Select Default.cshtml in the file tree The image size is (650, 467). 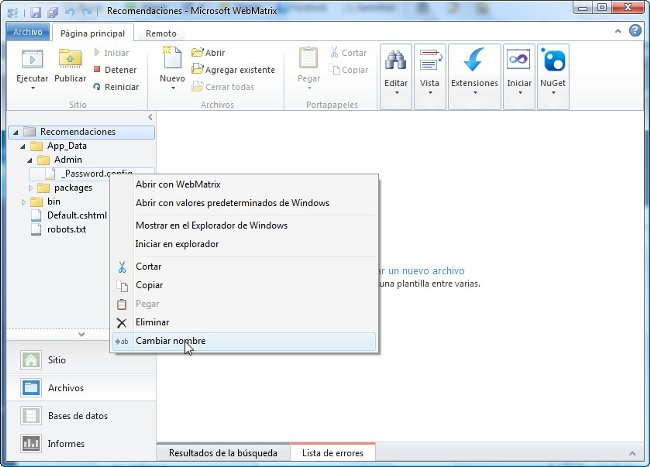click(x=76, y=215)
